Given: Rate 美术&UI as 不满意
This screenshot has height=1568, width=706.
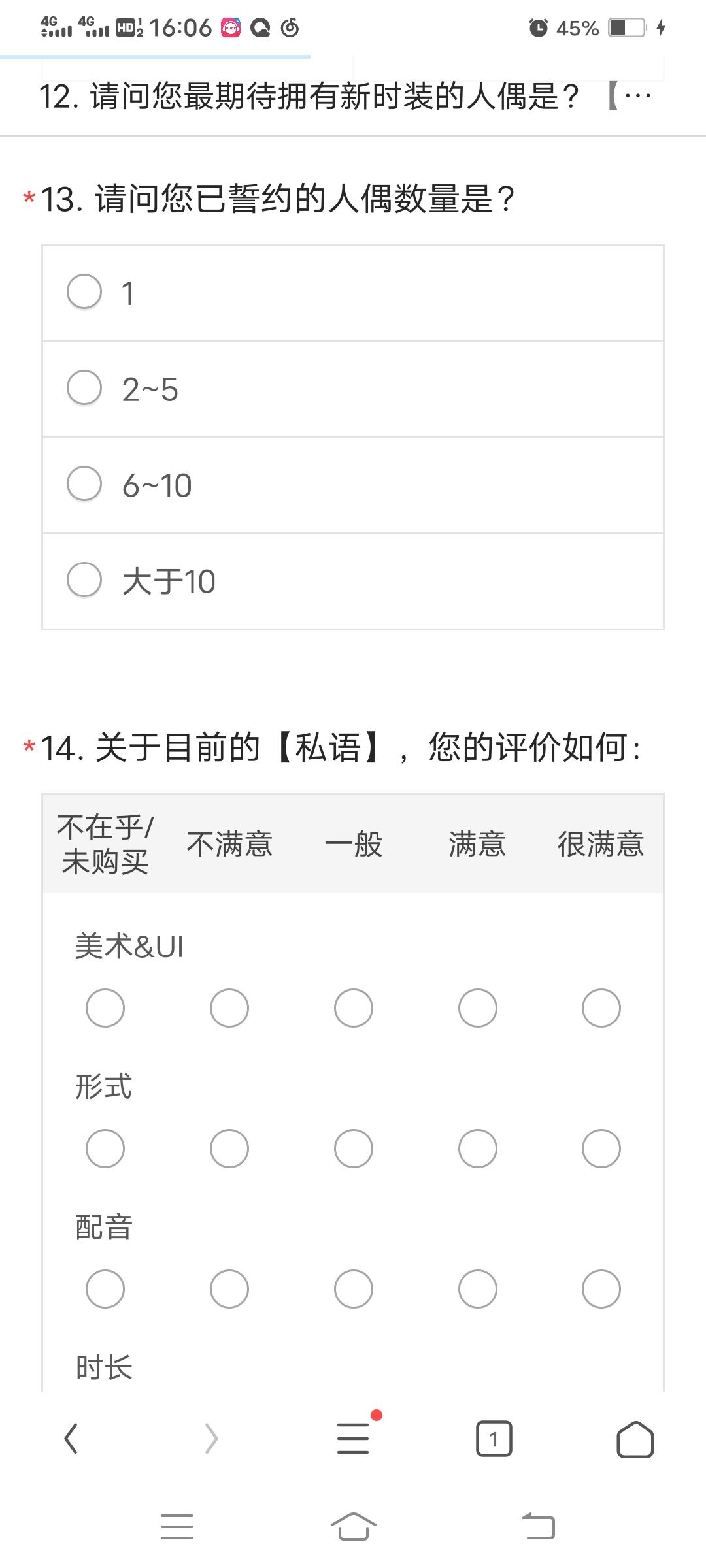Looking at the screenshot, I should [x=229, y=1007].
